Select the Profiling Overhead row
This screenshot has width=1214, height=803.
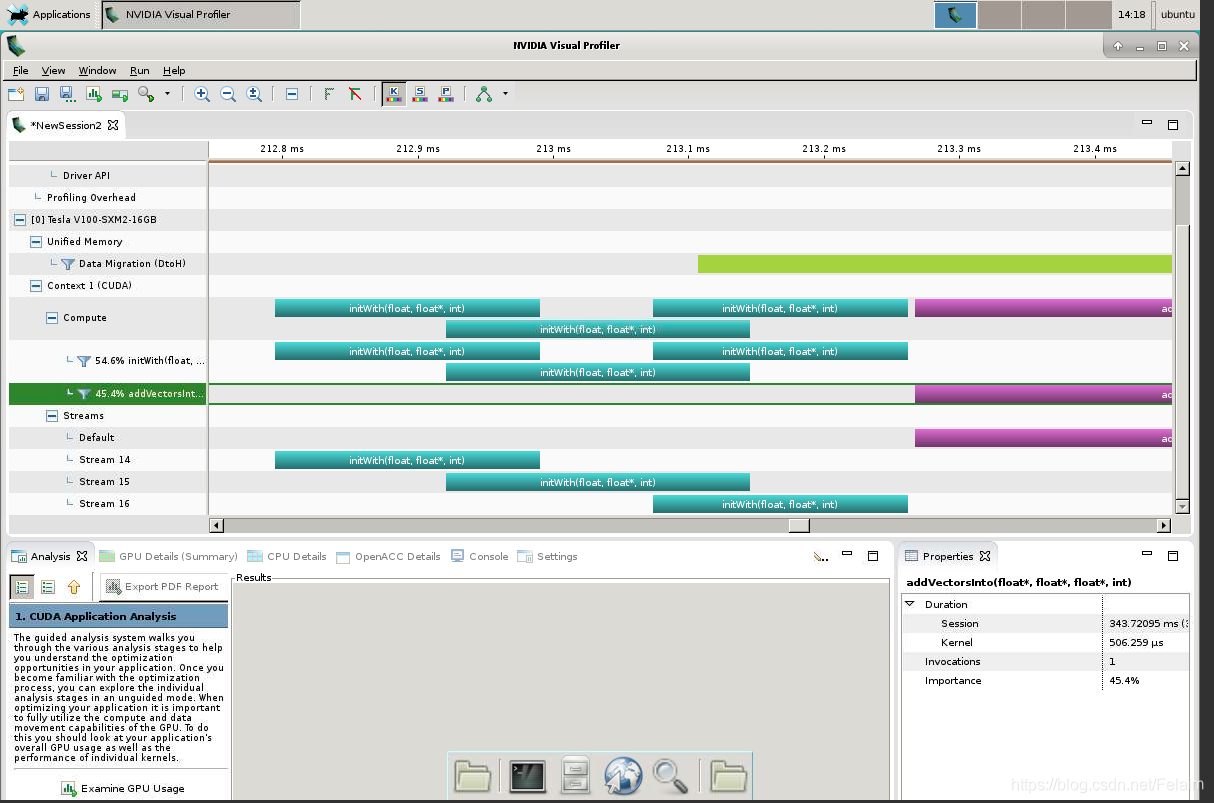(91, 198)
